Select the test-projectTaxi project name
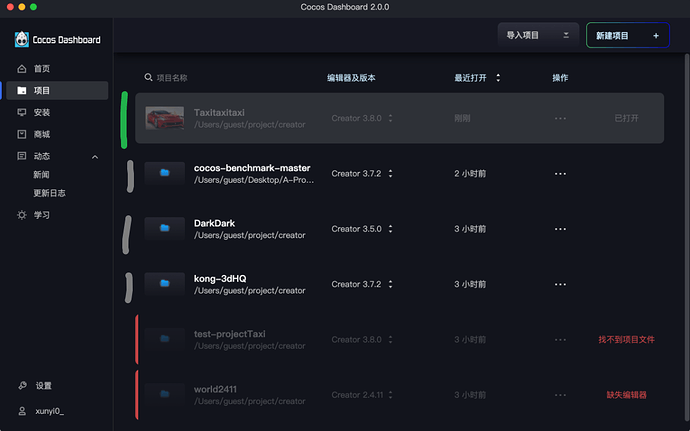Screen dimensions: 690x431 click(x=230, y=334)
